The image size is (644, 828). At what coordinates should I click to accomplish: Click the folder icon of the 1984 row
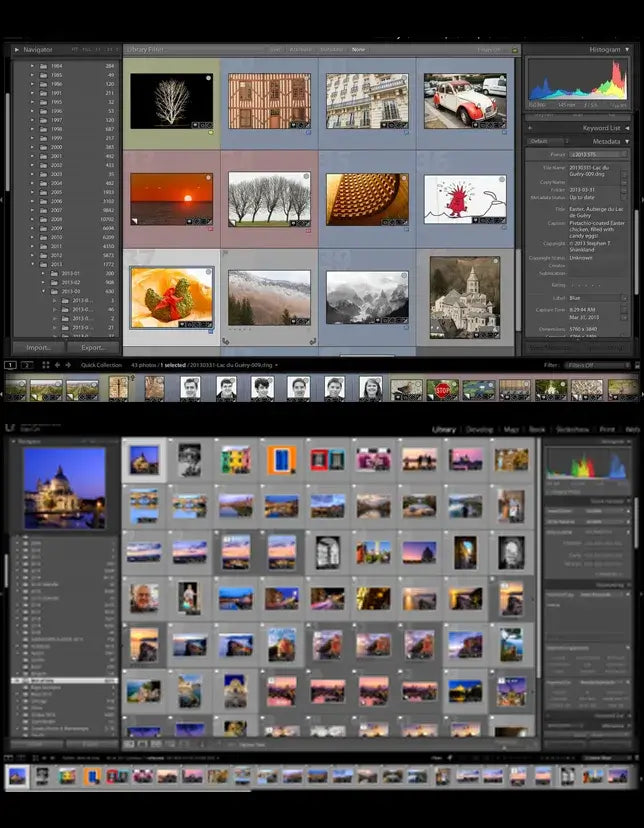43,66
